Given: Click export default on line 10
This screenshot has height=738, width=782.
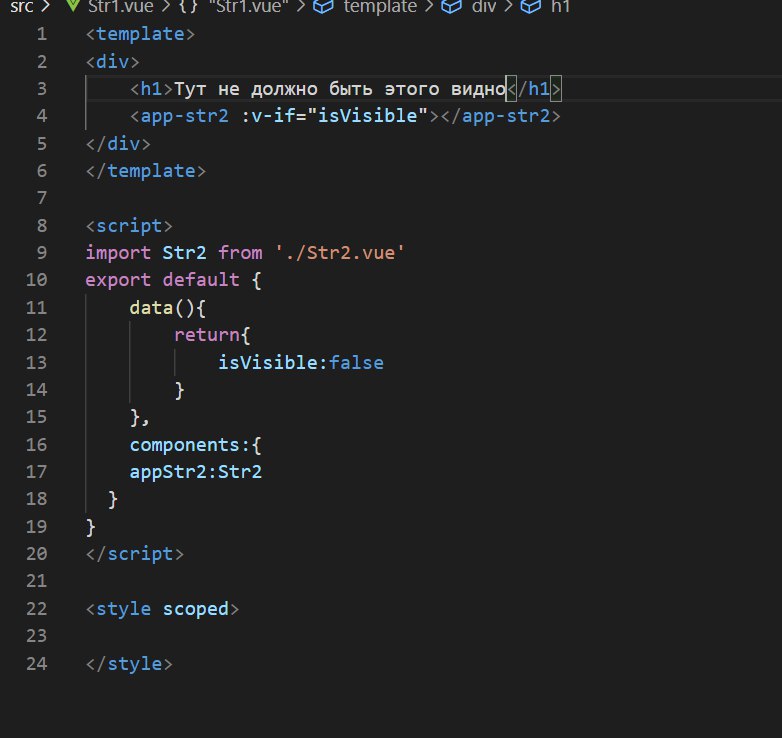Looking at the screenshot, I should tap(162, 280).
